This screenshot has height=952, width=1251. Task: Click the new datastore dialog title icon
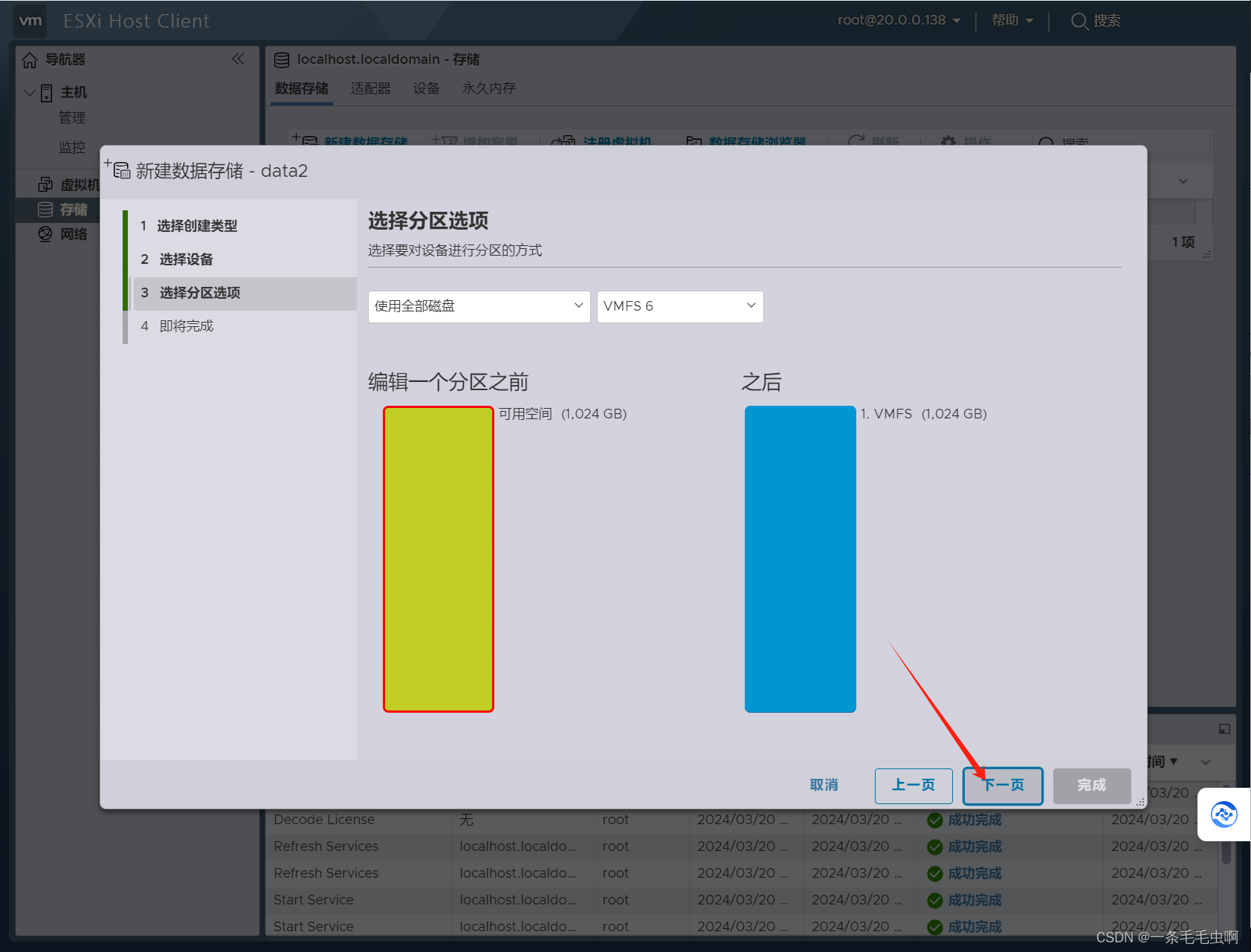coord(119,170)
